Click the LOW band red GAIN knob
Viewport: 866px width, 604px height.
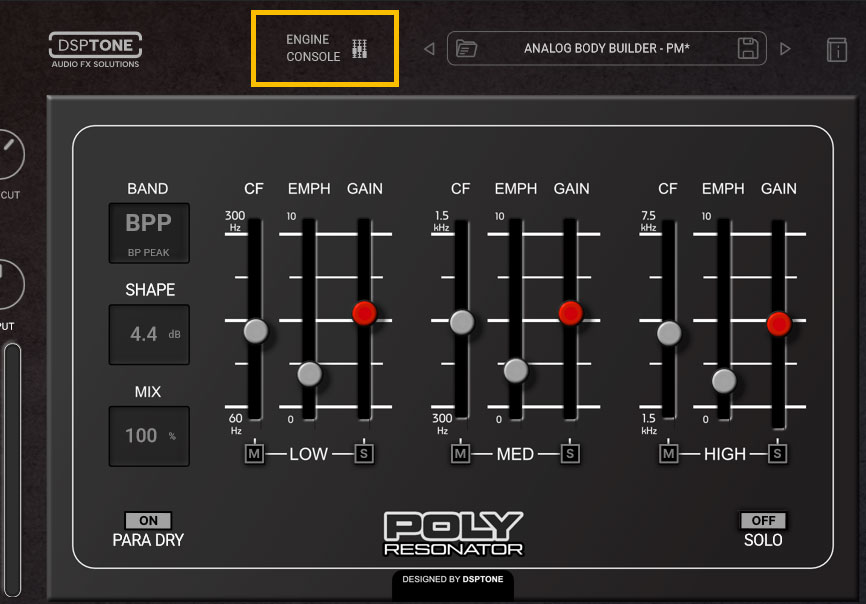tap(365, 313)
